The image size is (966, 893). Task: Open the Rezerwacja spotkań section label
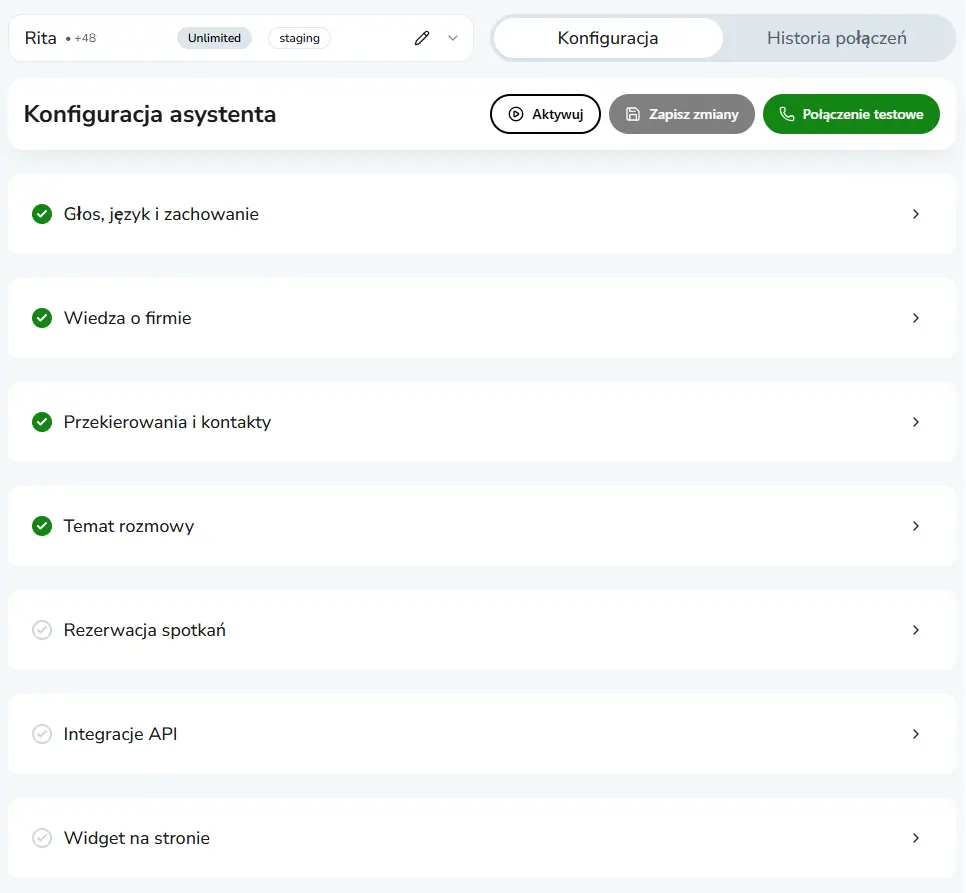point(145,631)
